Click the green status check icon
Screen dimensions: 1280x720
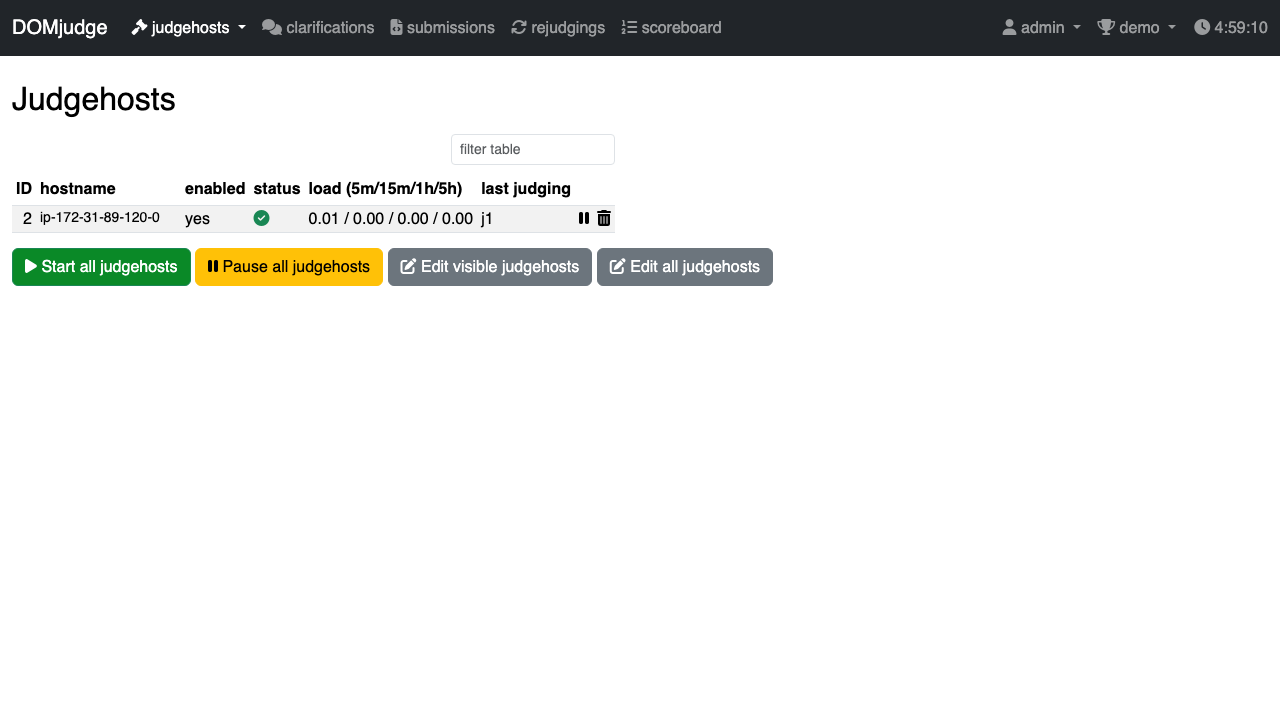pyautogui.click(x=261, y=218)
